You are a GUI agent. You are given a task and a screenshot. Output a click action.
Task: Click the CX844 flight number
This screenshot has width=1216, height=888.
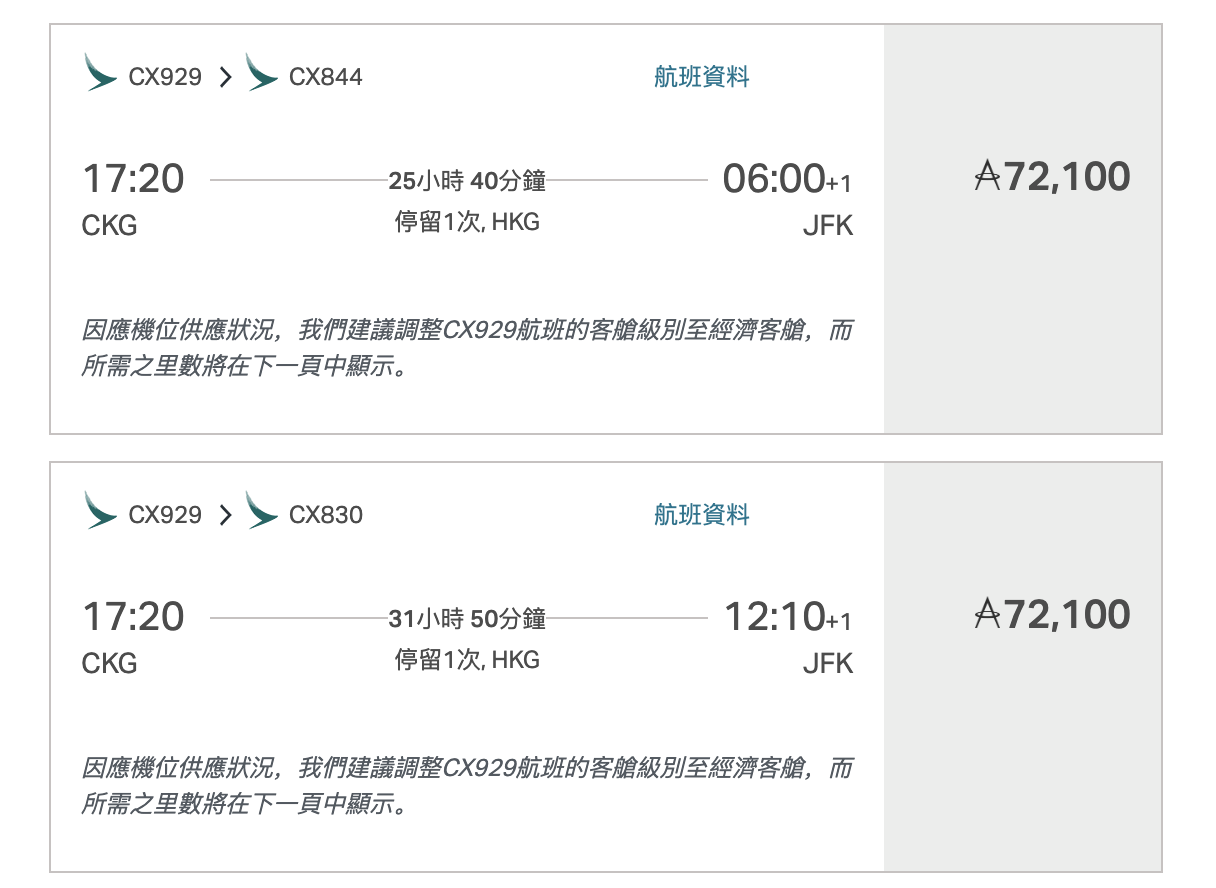(x=326, y=77)
